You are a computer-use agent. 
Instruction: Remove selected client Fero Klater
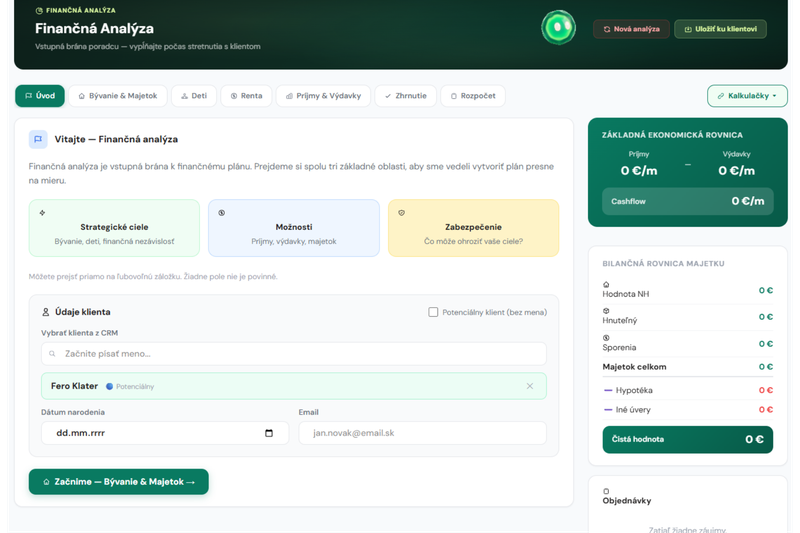point(530,386)
